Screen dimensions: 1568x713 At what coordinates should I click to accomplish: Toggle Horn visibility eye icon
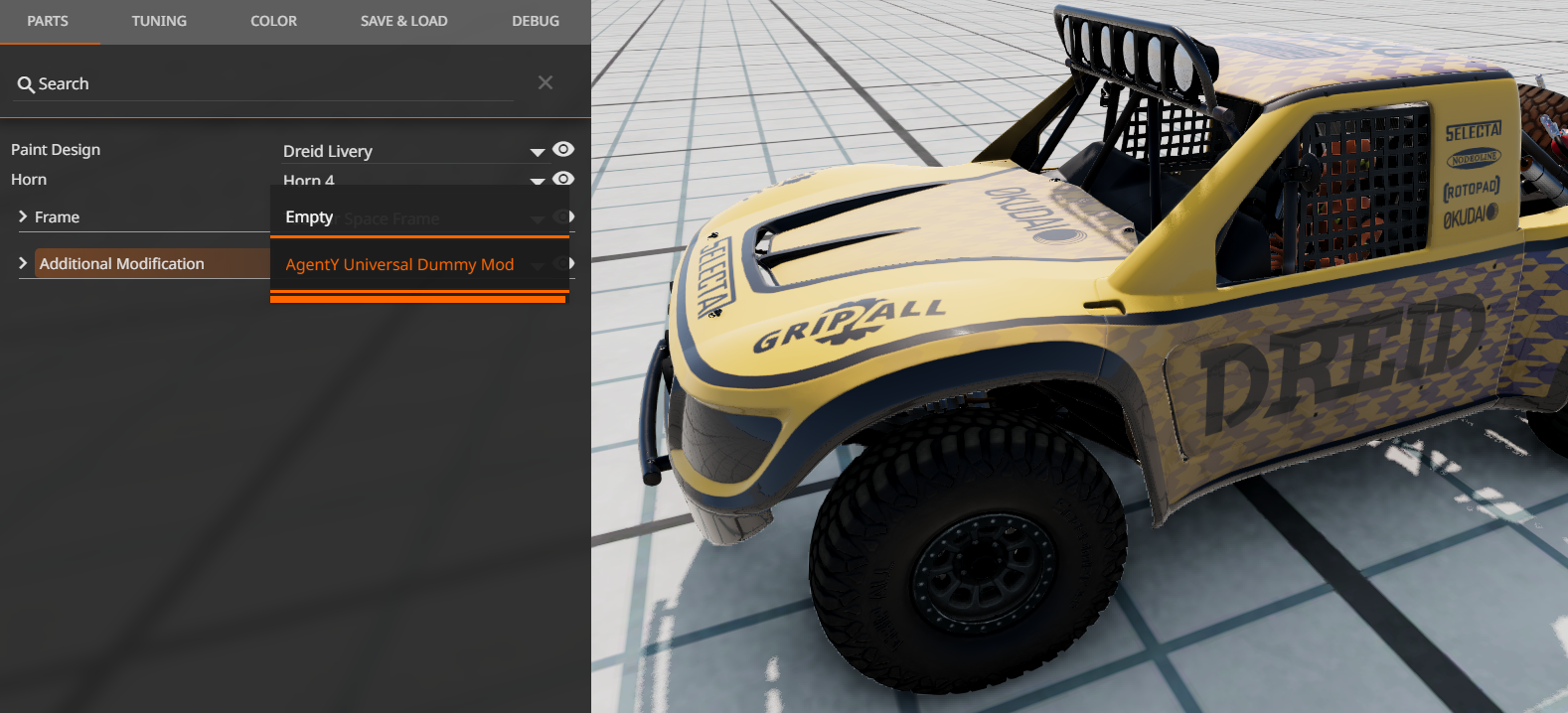click(x=563, y=179)
